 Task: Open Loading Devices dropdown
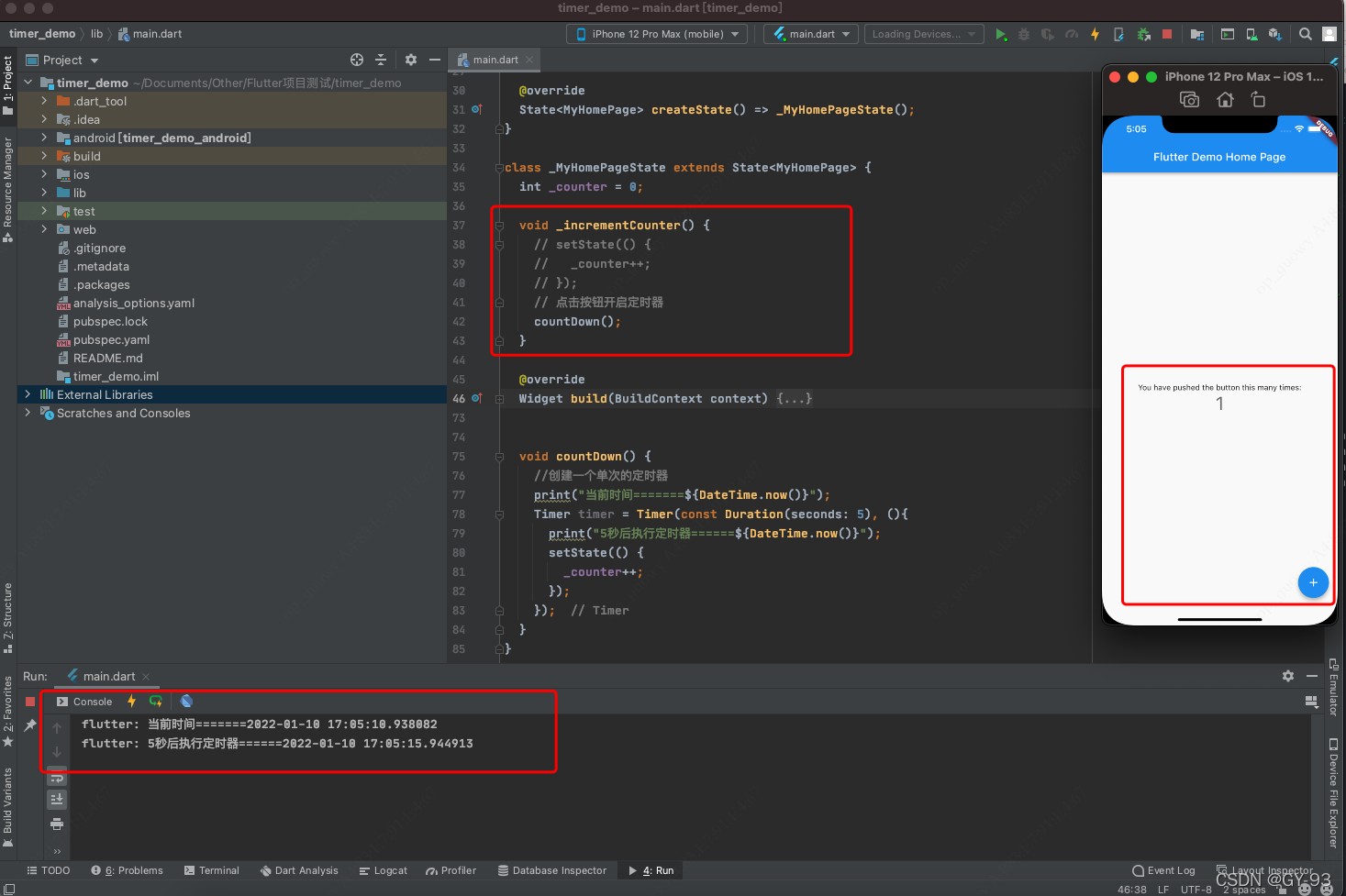(923, 34)
